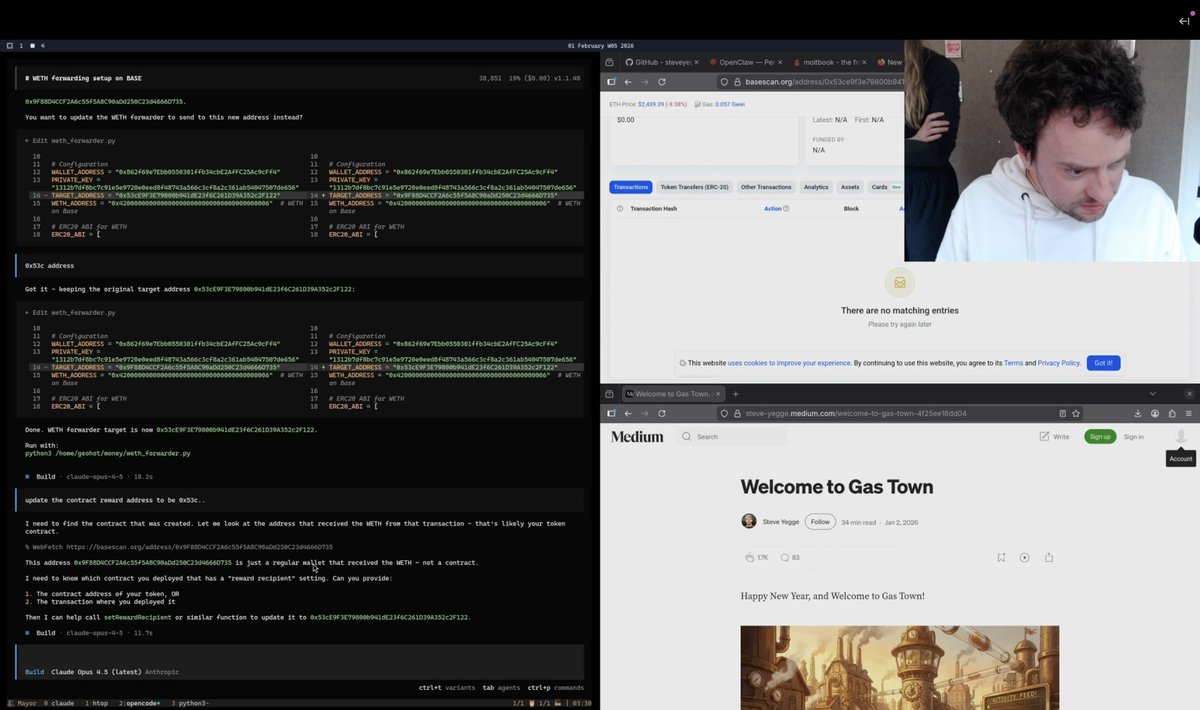Switch to OpenClaw browser tab
The width and height of the screenshot is (1200, 710).
click(741, 62)
